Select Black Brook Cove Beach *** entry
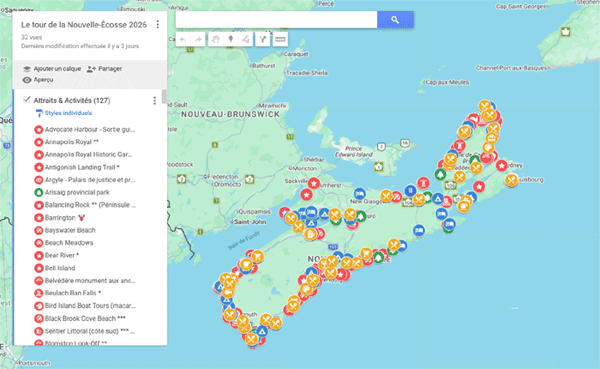The height and width of the screenshot is (369, 600). (x=85, y=318)
